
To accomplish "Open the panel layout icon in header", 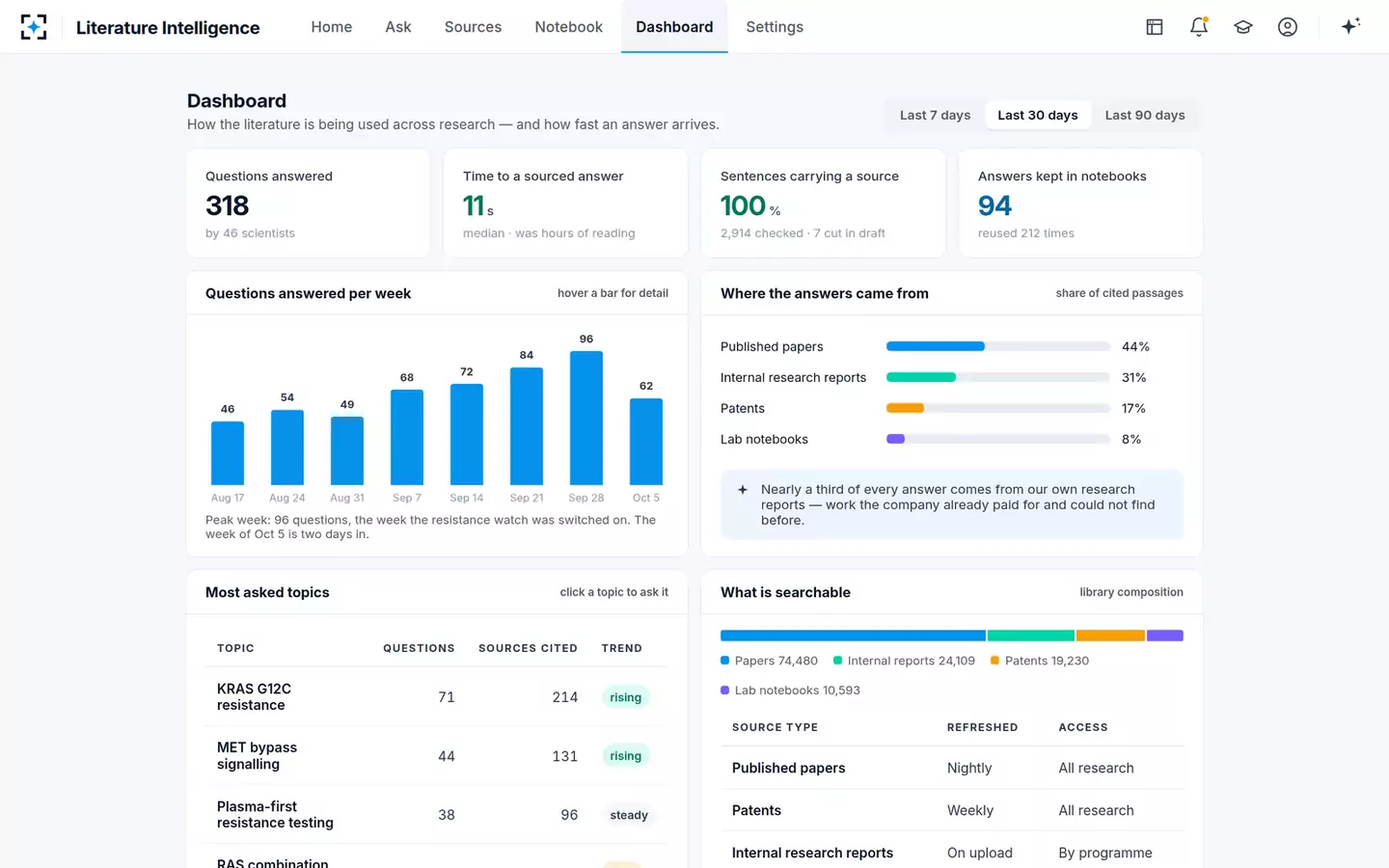I will click(1155, 27).
